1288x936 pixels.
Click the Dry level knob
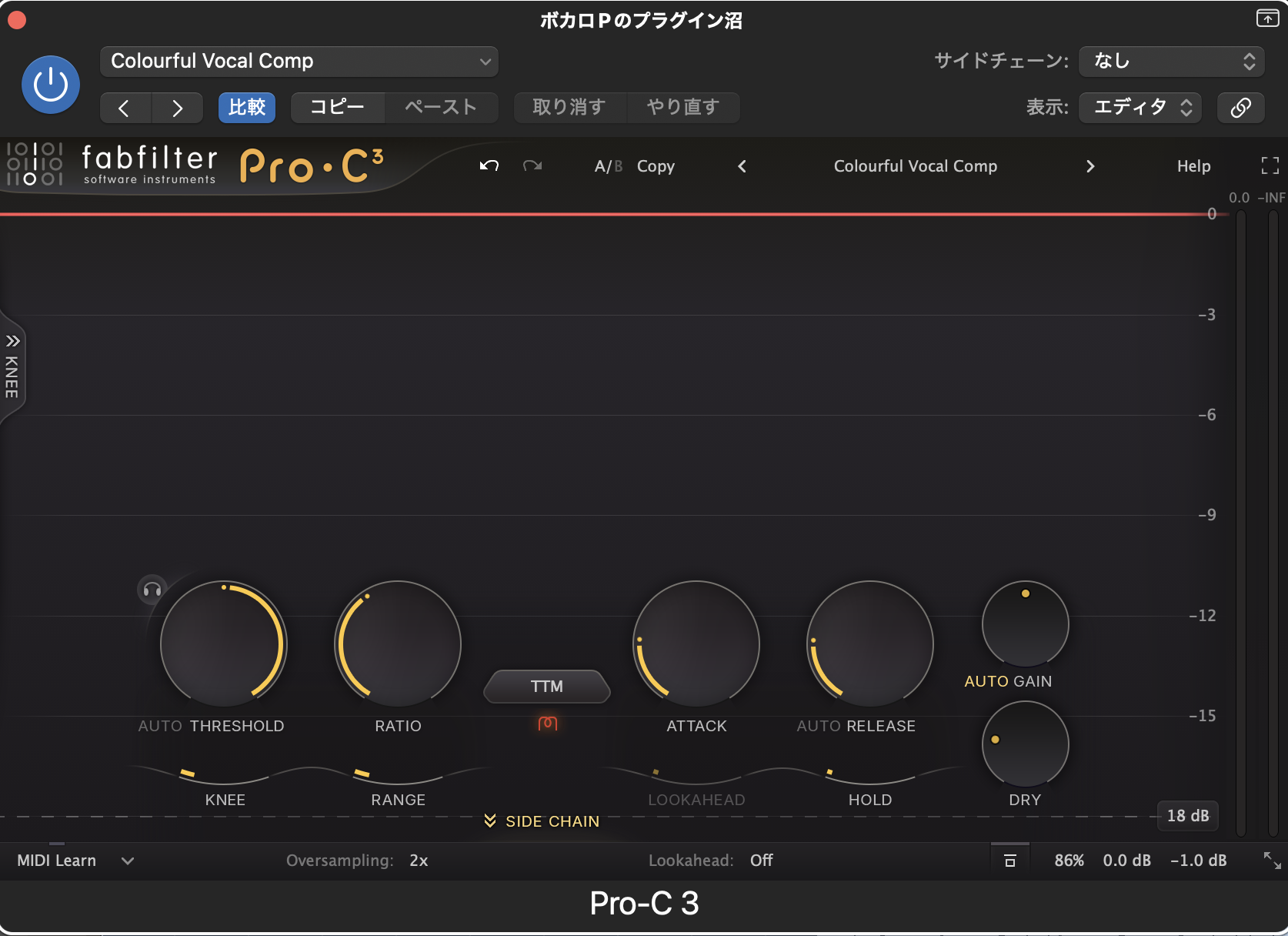point(1026,744)
